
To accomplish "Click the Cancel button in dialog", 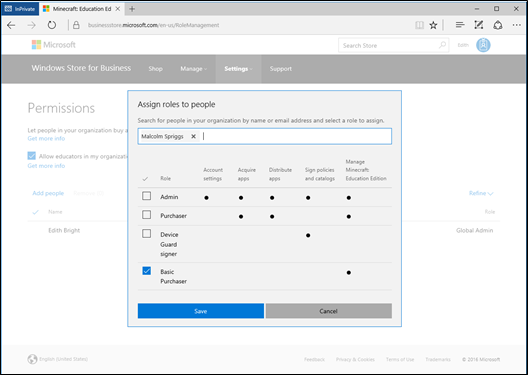I will pyautogui.click(x=329, y=311).
